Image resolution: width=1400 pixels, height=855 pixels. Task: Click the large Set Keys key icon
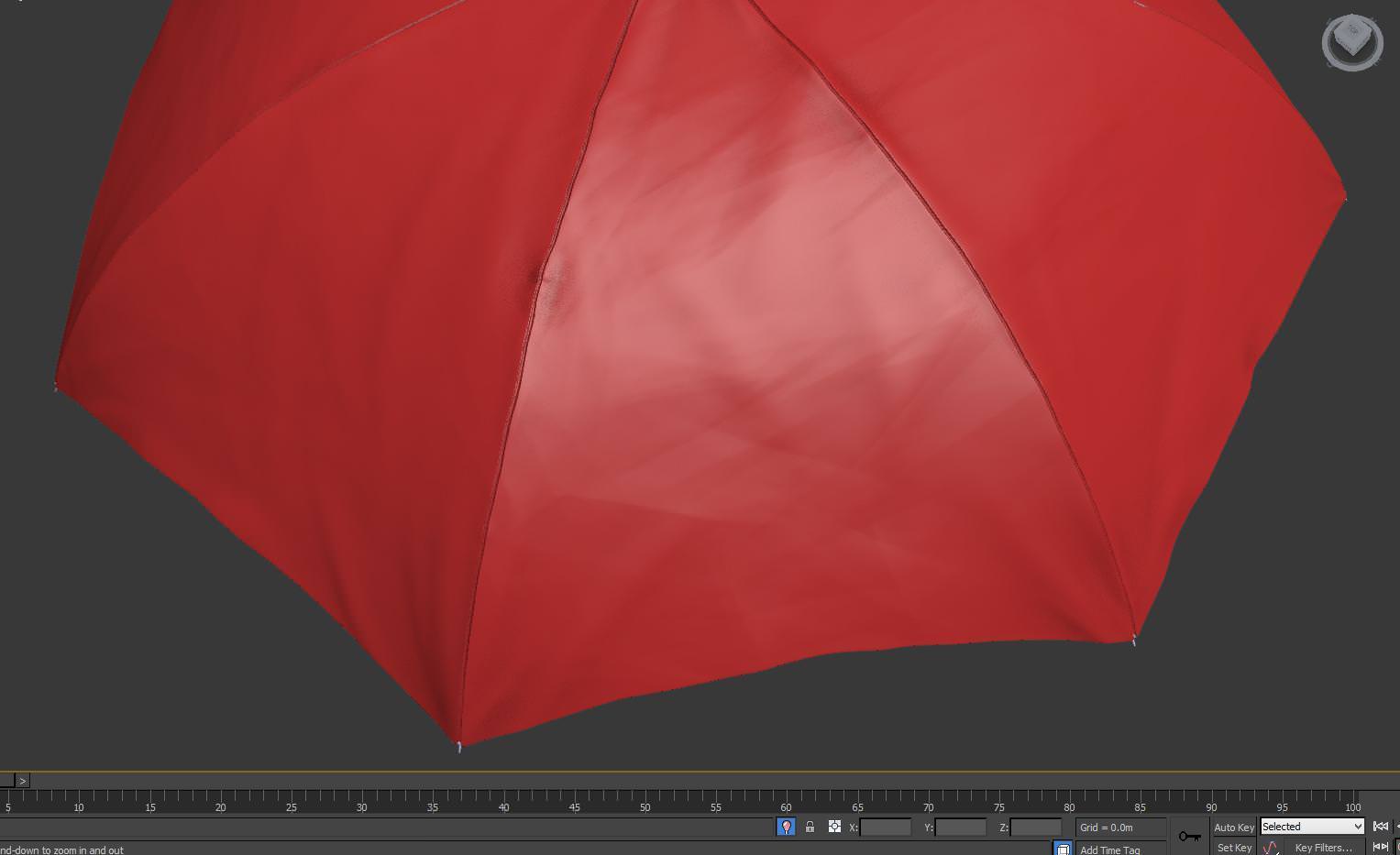click(1189, 836)
